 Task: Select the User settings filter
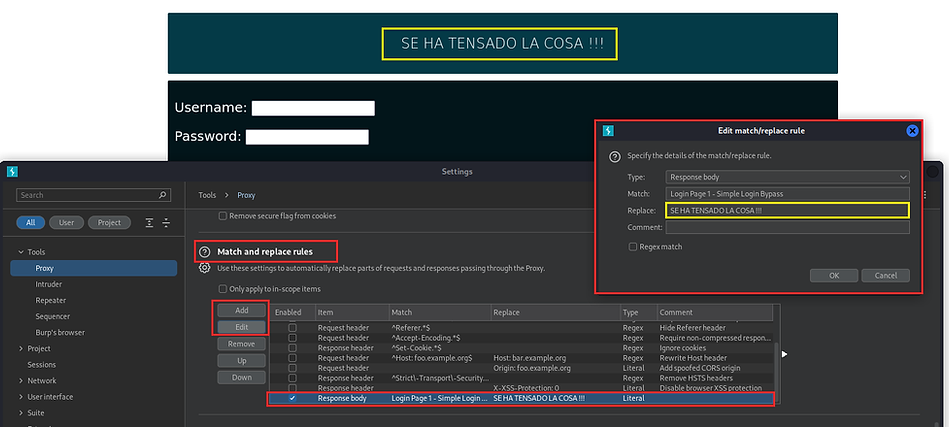click(67, 223)
